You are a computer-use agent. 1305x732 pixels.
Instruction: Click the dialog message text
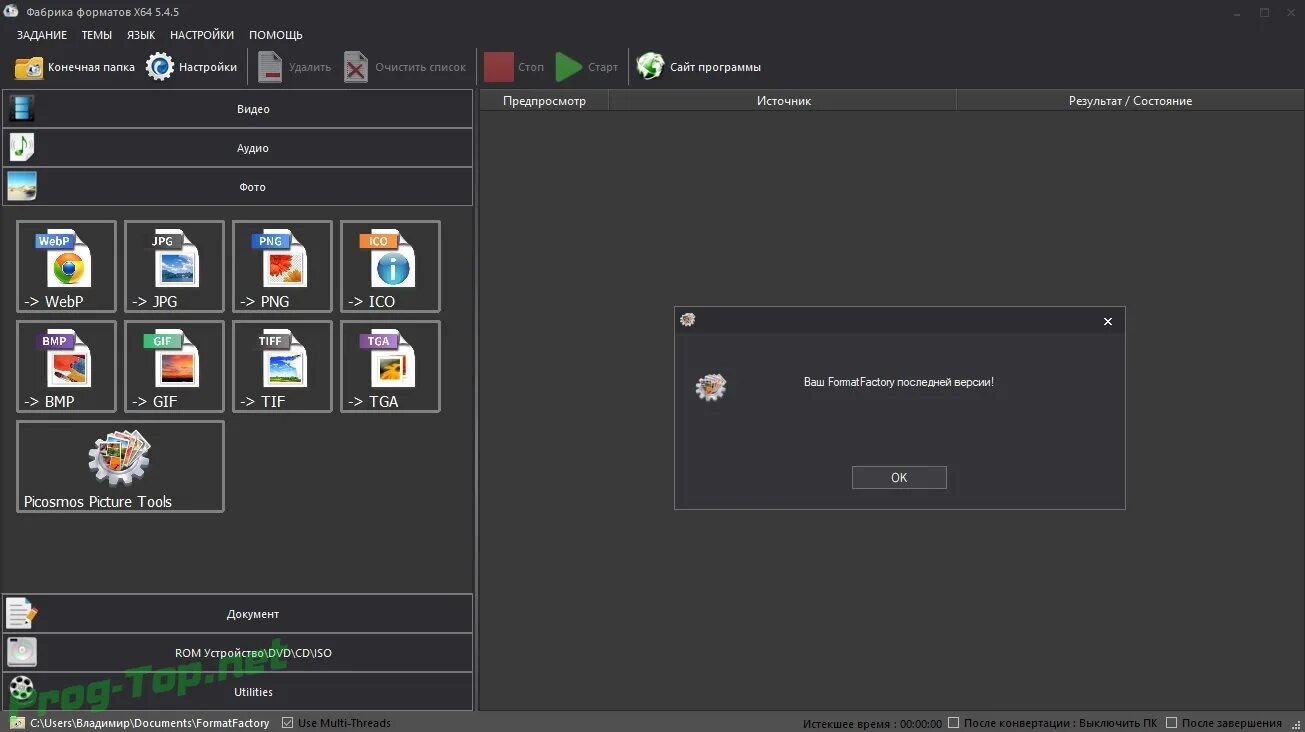[899, 382]
